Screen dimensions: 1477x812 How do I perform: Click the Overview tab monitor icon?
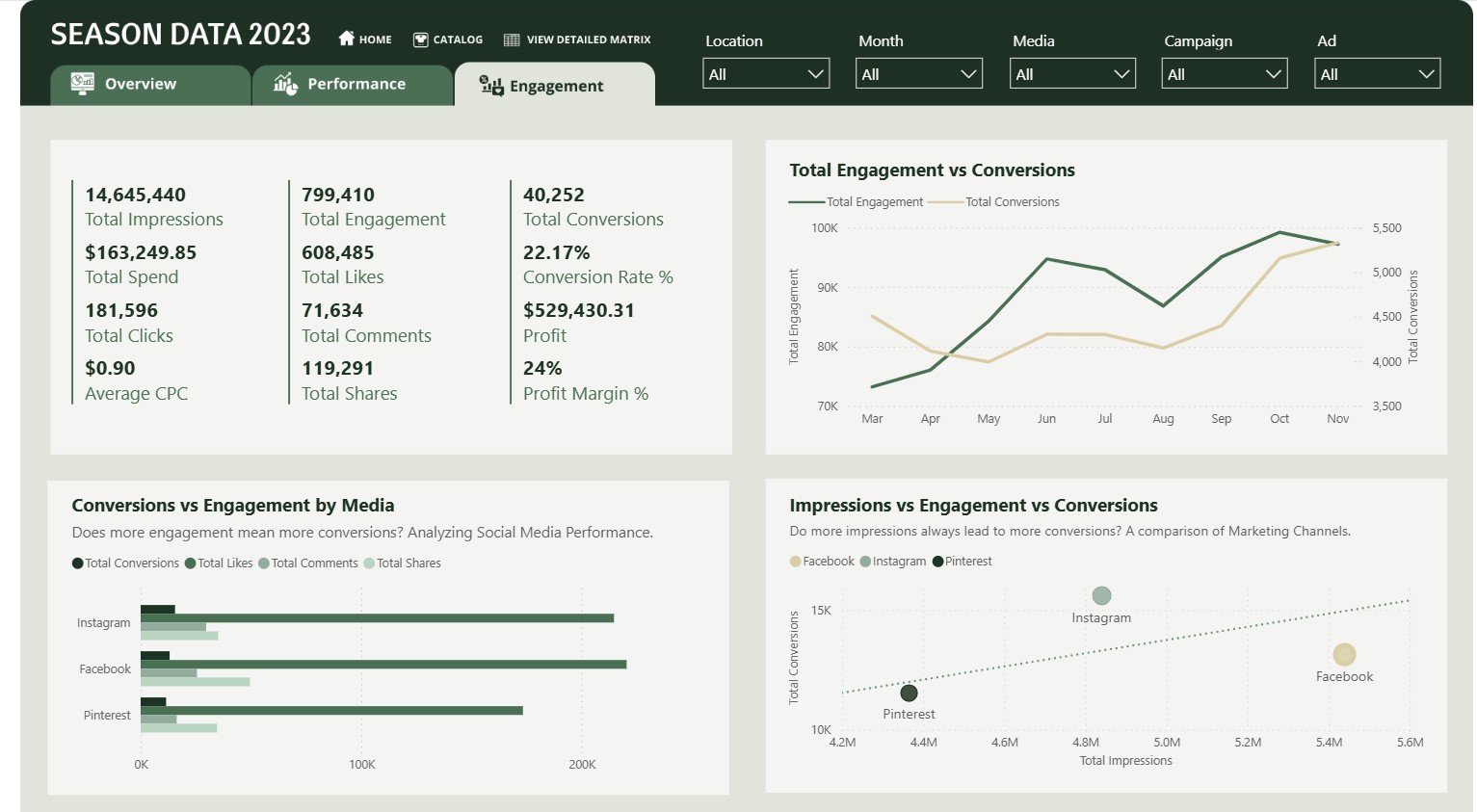click(82, 84)
